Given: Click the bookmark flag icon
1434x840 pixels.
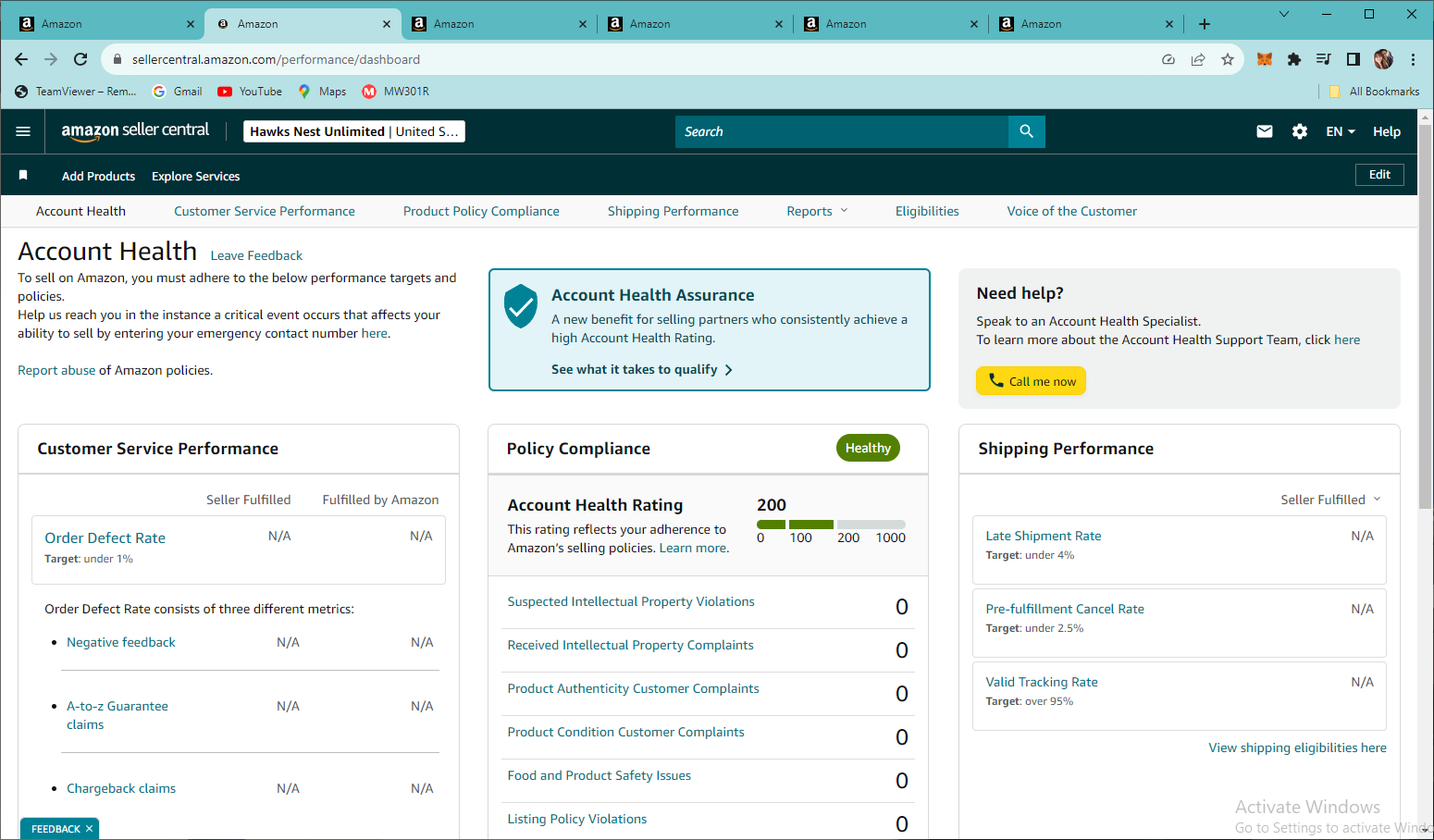Looking at the screenshot, I should click(23, 175).
